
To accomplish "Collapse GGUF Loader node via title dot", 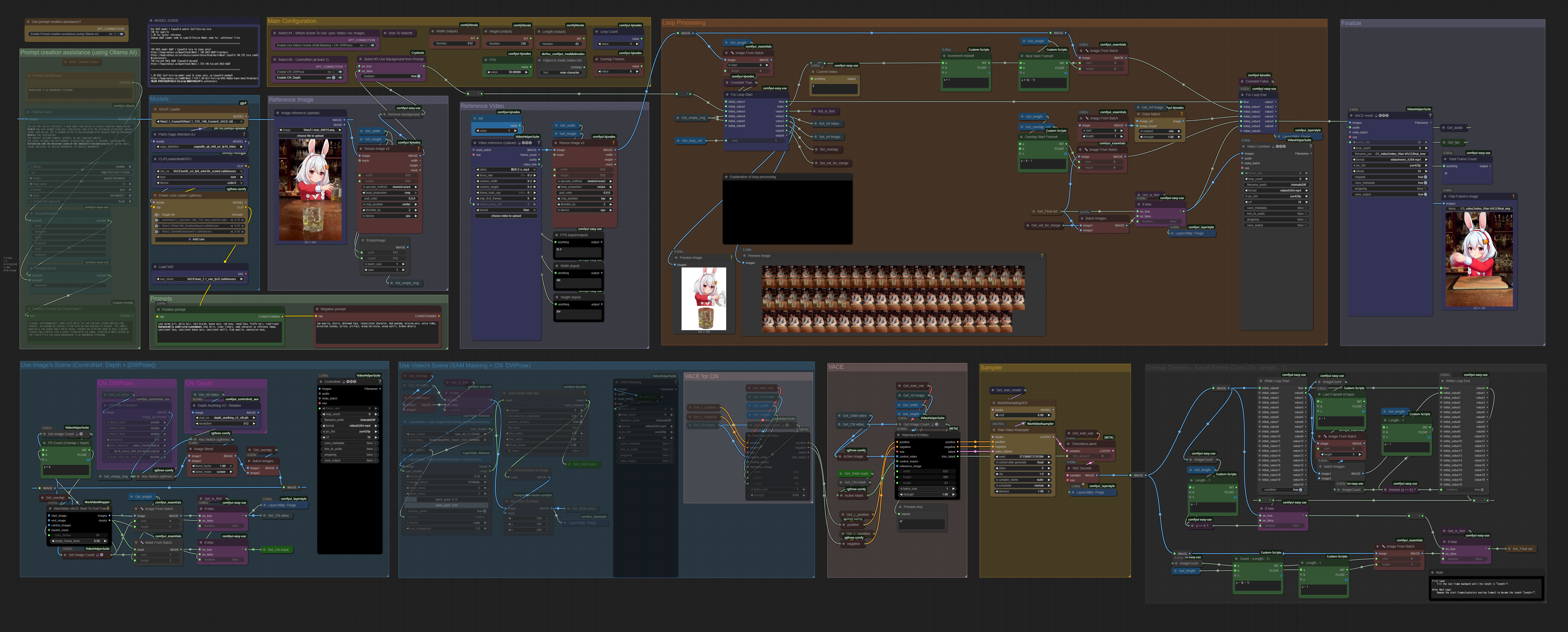I will (x=155, y=110).
